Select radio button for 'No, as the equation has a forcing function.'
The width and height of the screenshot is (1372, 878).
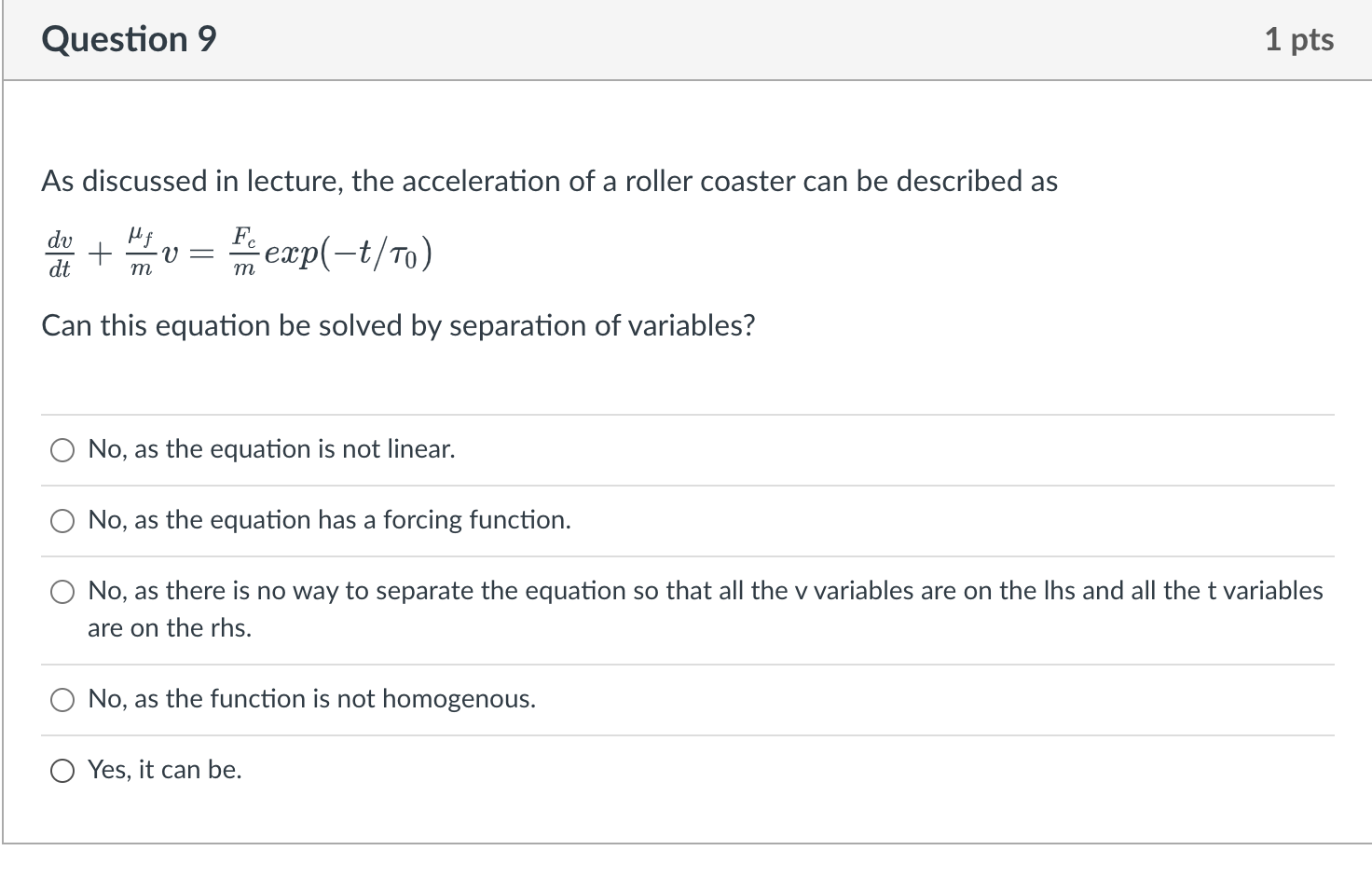point(62,521)
